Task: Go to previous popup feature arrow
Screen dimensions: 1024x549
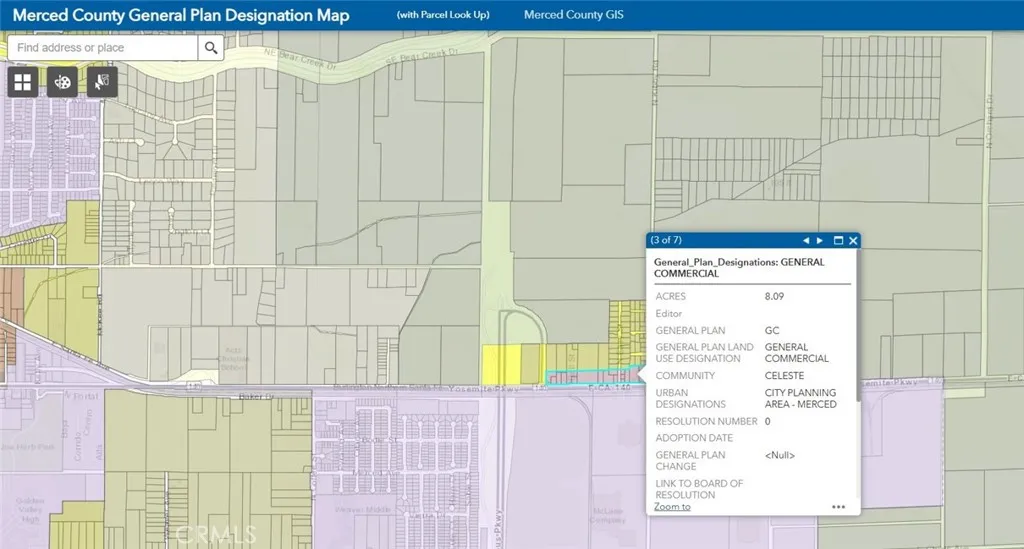Action: [806, 240]
